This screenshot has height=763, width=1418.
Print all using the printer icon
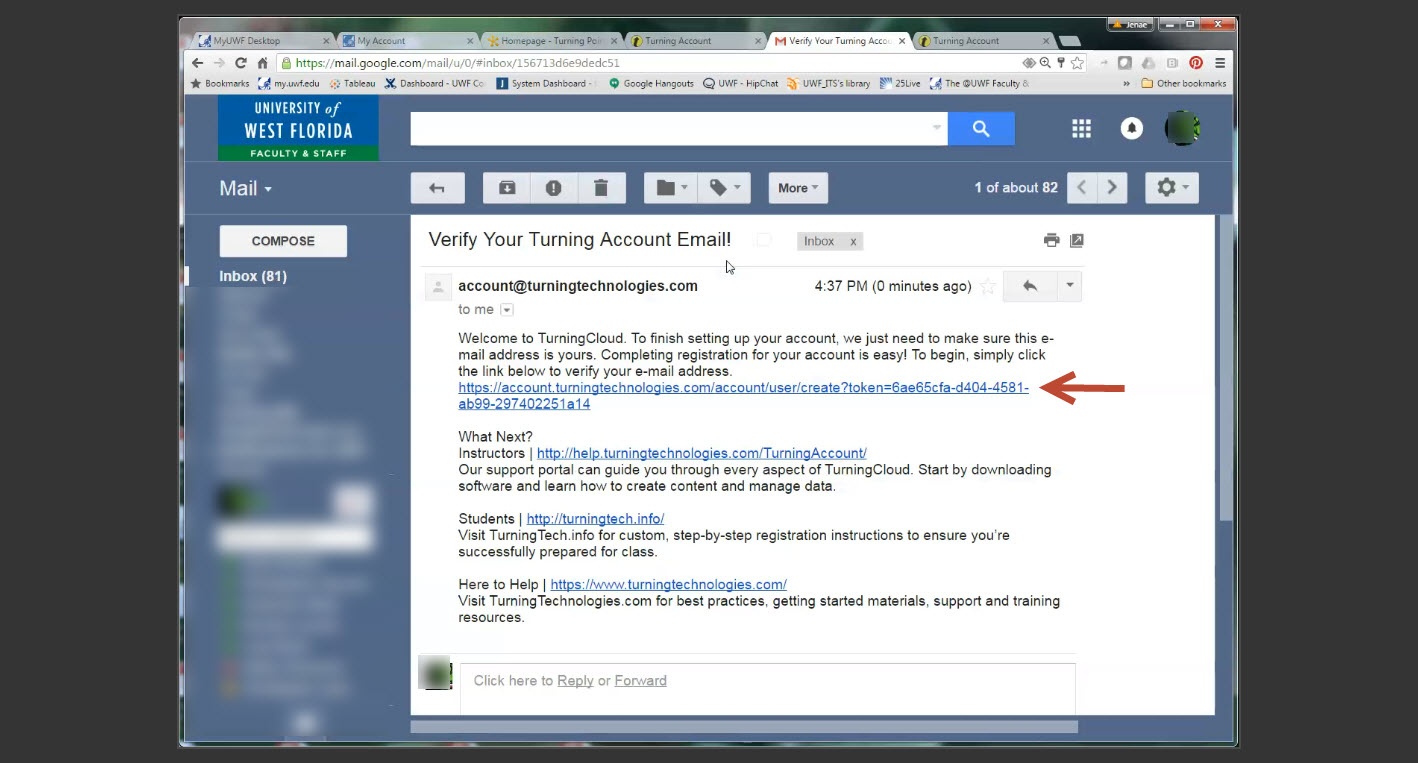1051,240
